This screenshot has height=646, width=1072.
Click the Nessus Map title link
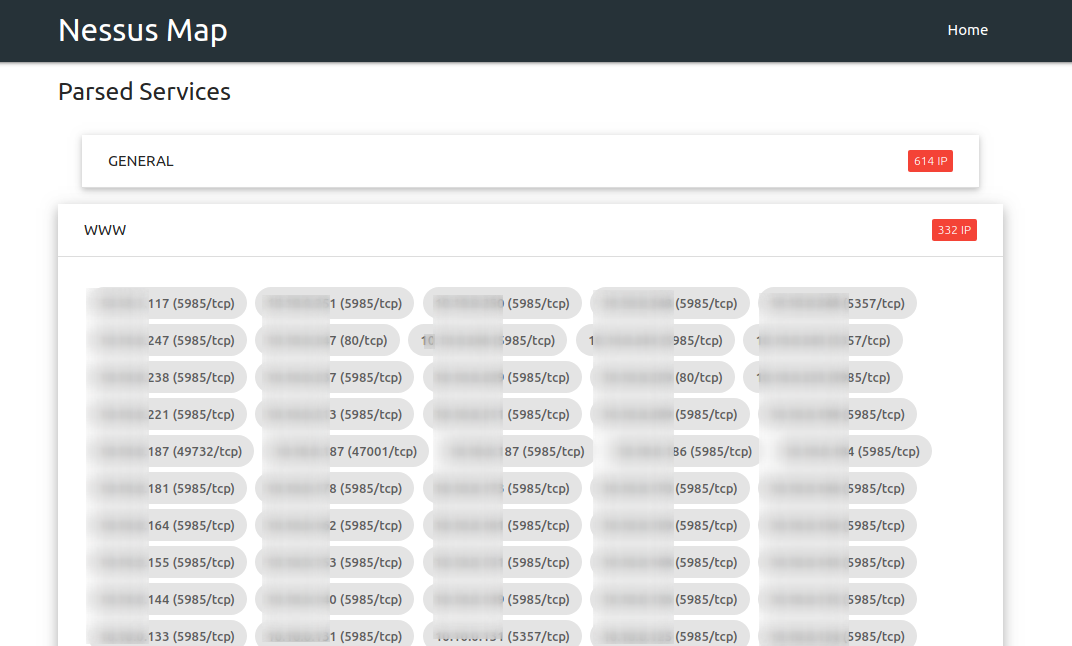142,30
